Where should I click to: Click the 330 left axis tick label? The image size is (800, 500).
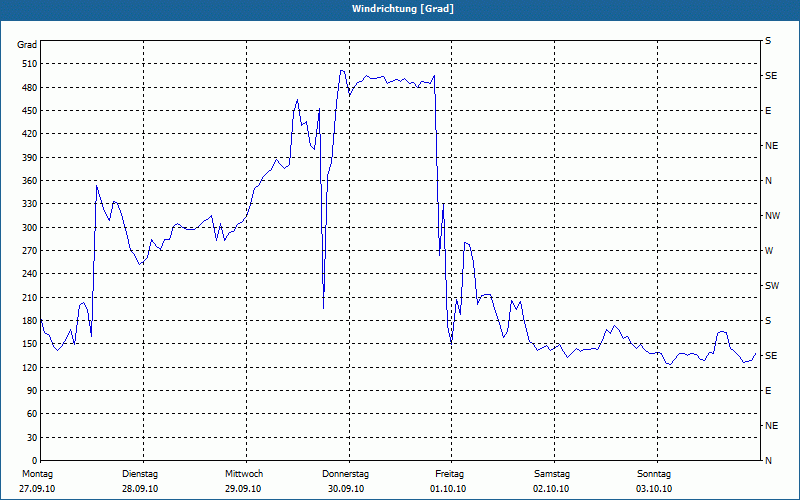click(x=30, y=204)
